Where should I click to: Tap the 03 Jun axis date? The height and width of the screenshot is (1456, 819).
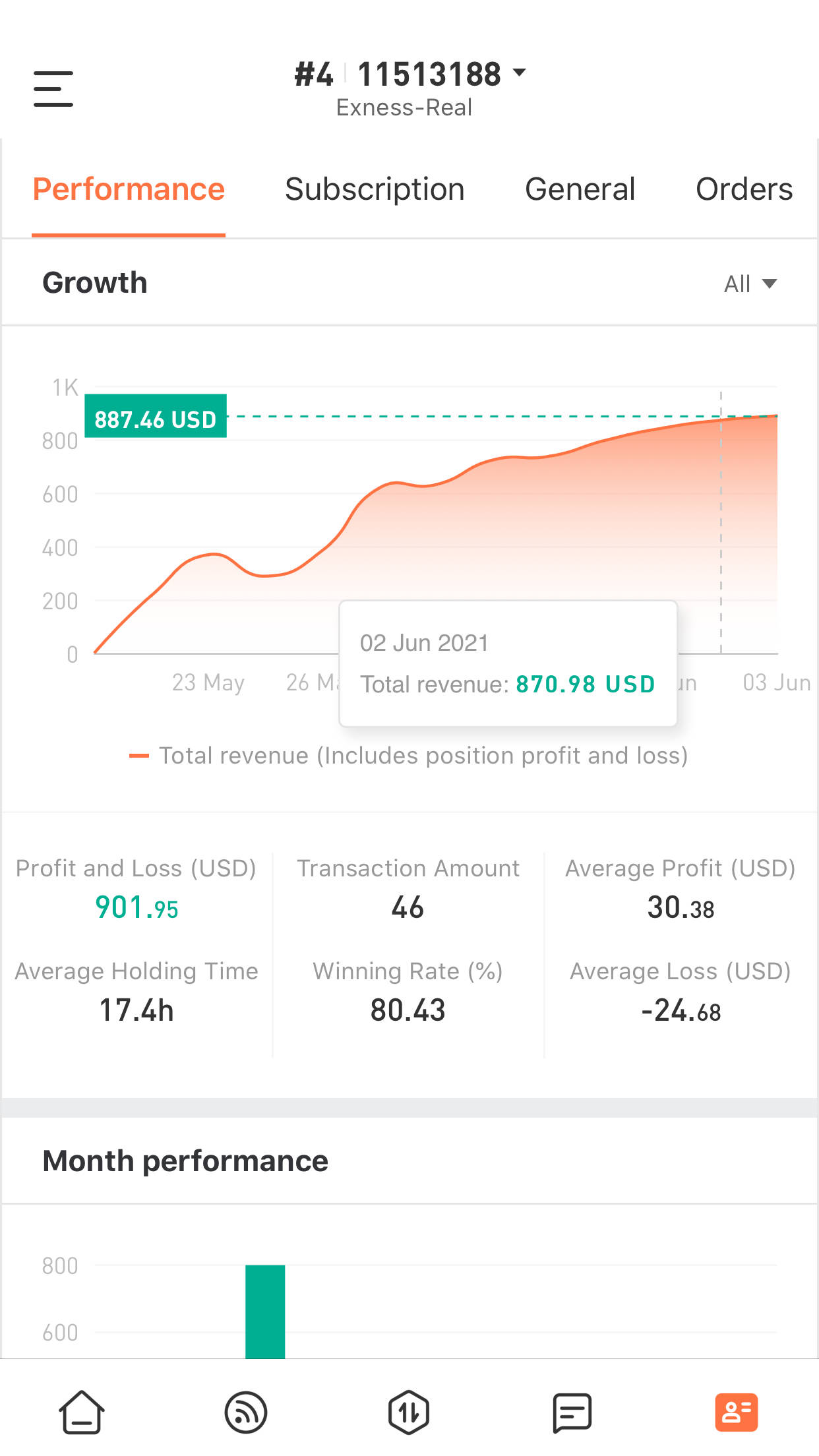[776, 682]
